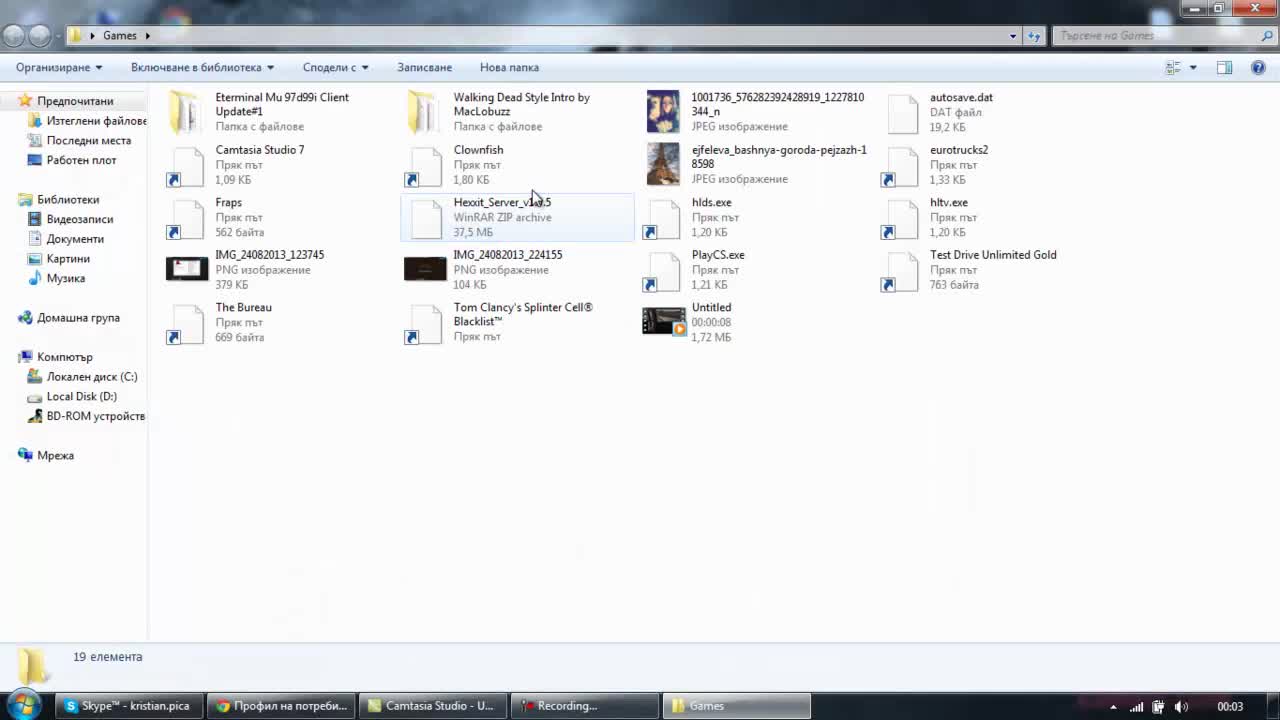Select Домашна група in the sidebar
Image resolution: width=1280 pixels, height=720 pixels.
tap(78, 318)
